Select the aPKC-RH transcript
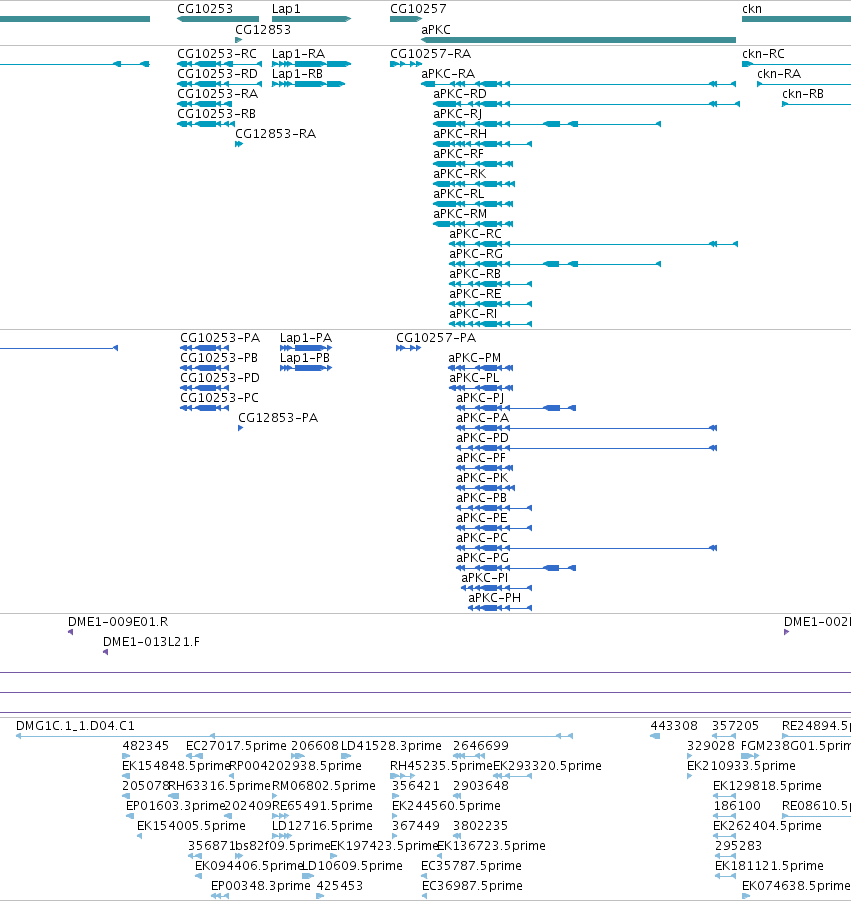Viewport: 851px width, 901px height. 482,144
